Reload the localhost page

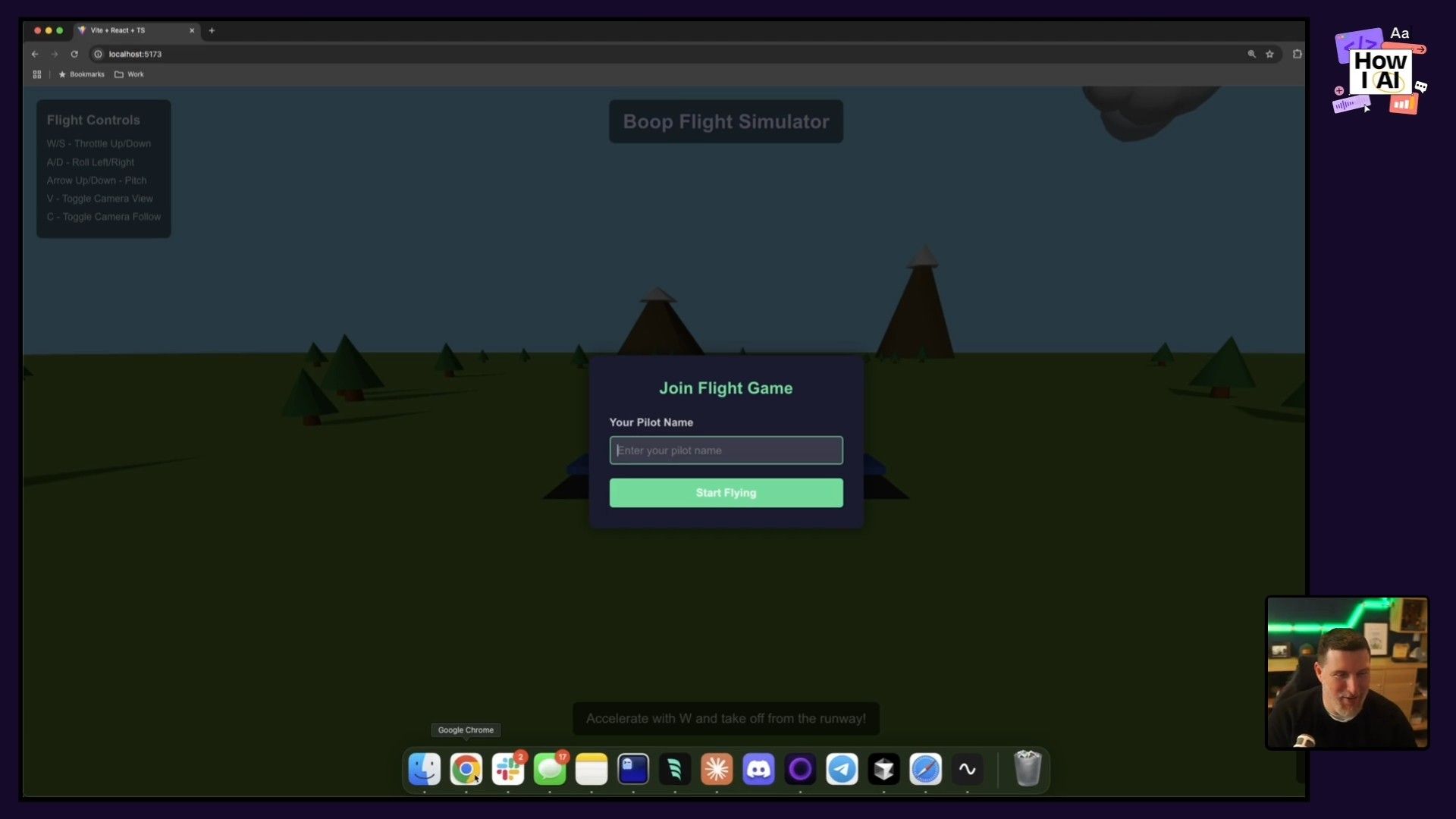[74, 54]
